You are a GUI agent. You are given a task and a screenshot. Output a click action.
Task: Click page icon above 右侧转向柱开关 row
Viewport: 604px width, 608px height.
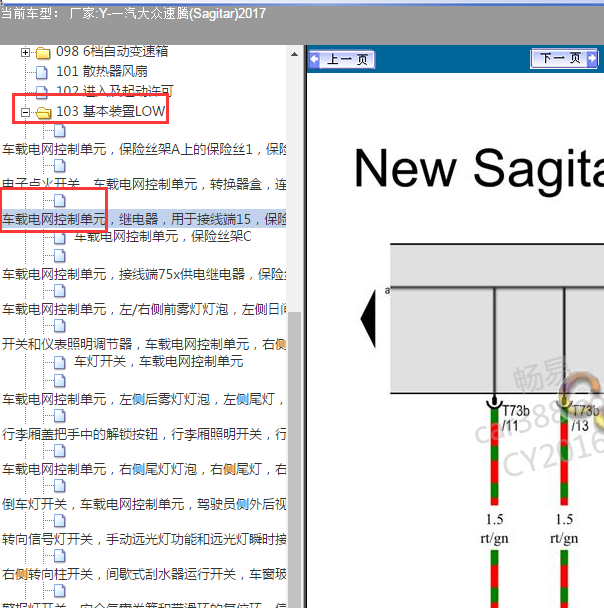(x=60, y=556)
